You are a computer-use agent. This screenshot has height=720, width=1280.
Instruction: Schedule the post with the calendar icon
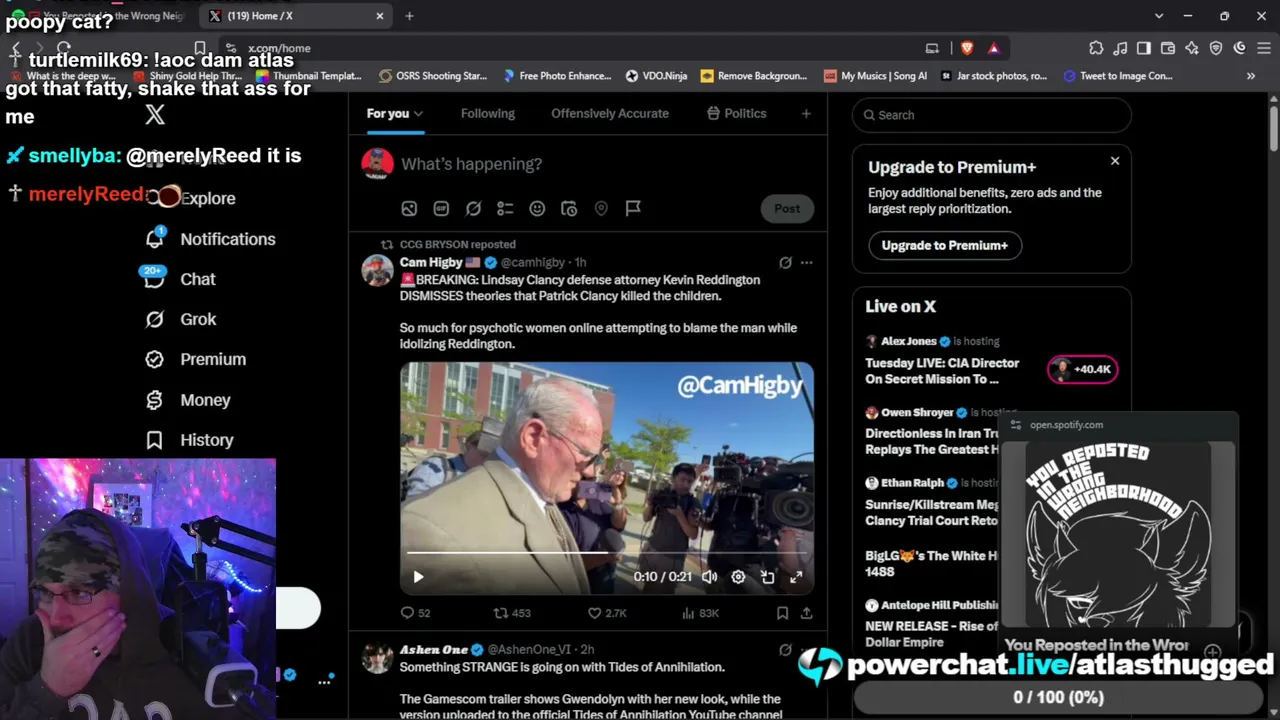point(569,208)
